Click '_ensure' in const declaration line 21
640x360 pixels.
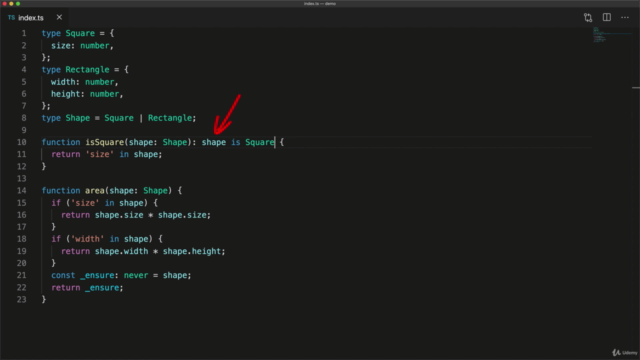pyautogui.click(x=97, y=276)
